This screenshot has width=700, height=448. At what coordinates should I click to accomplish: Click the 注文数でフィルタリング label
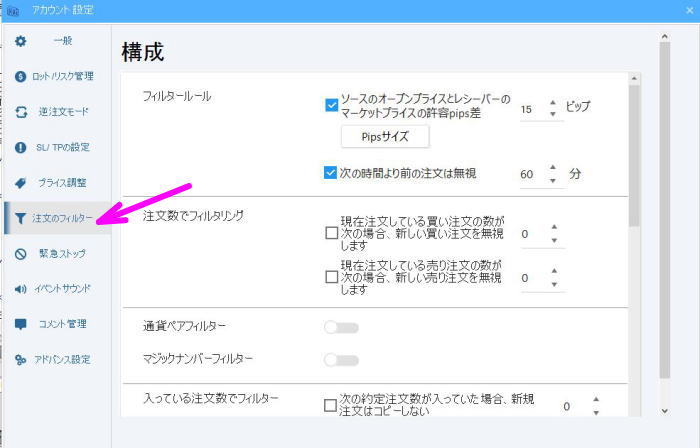(193, 216)
